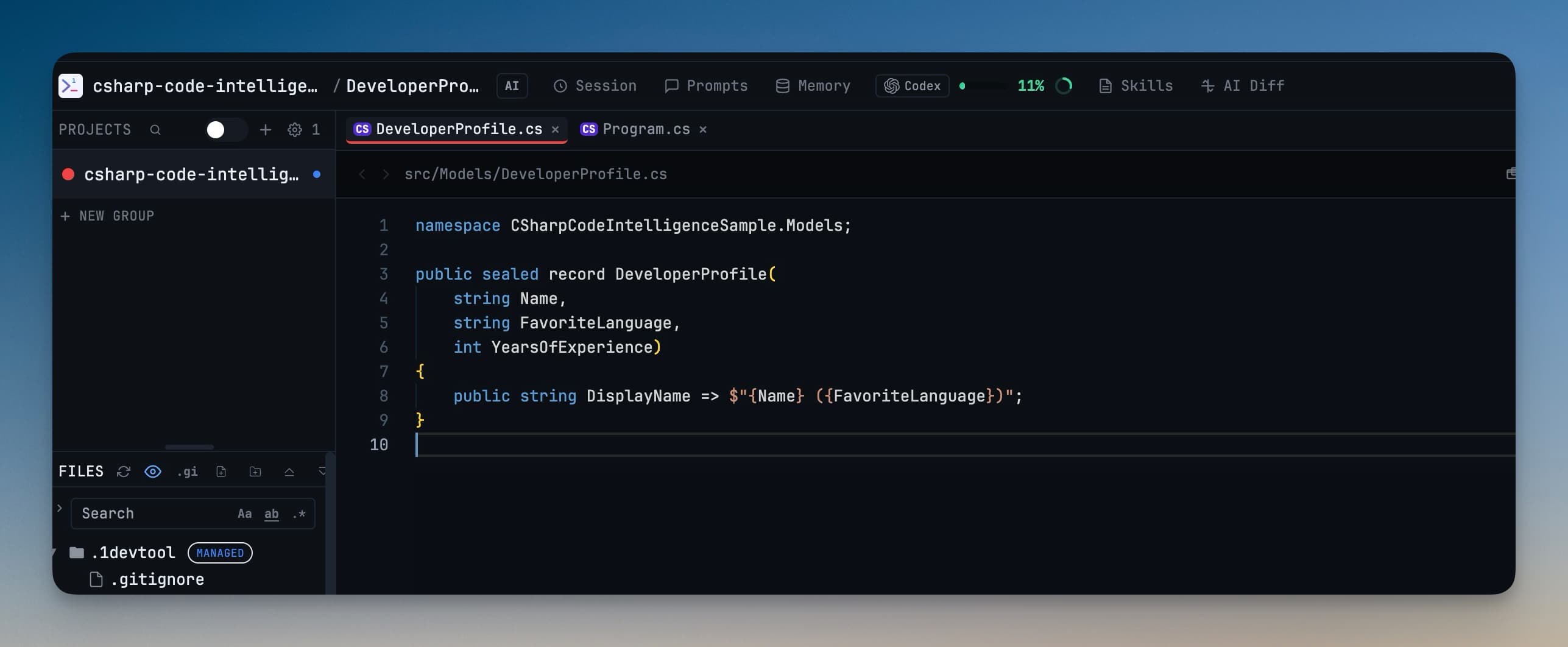1568x647 pixels.
Task: Click the sidebar panel resize handle
Action: click(x=189, y=447)
